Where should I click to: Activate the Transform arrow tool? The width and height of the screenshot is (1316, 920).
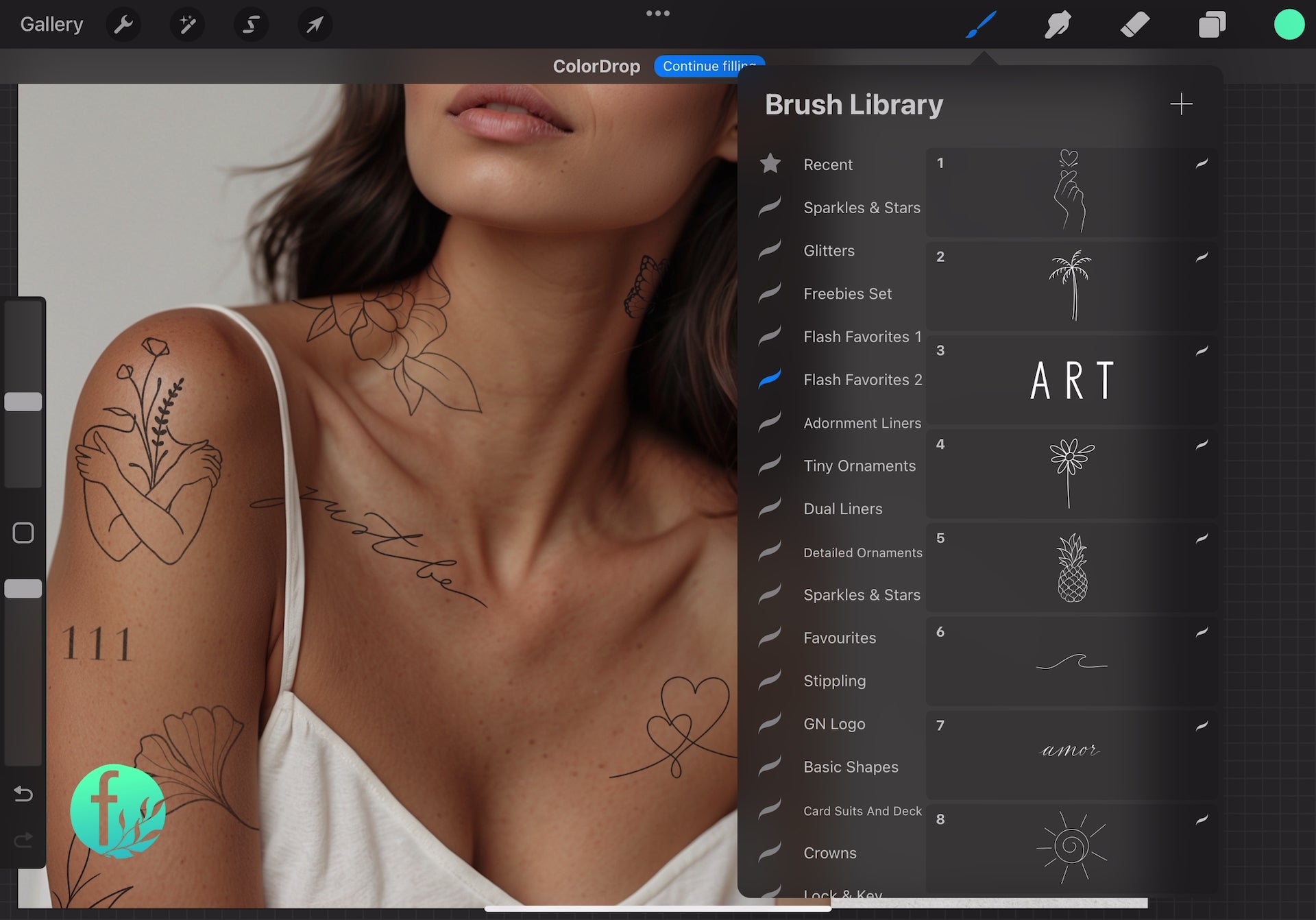click(315, 25)
